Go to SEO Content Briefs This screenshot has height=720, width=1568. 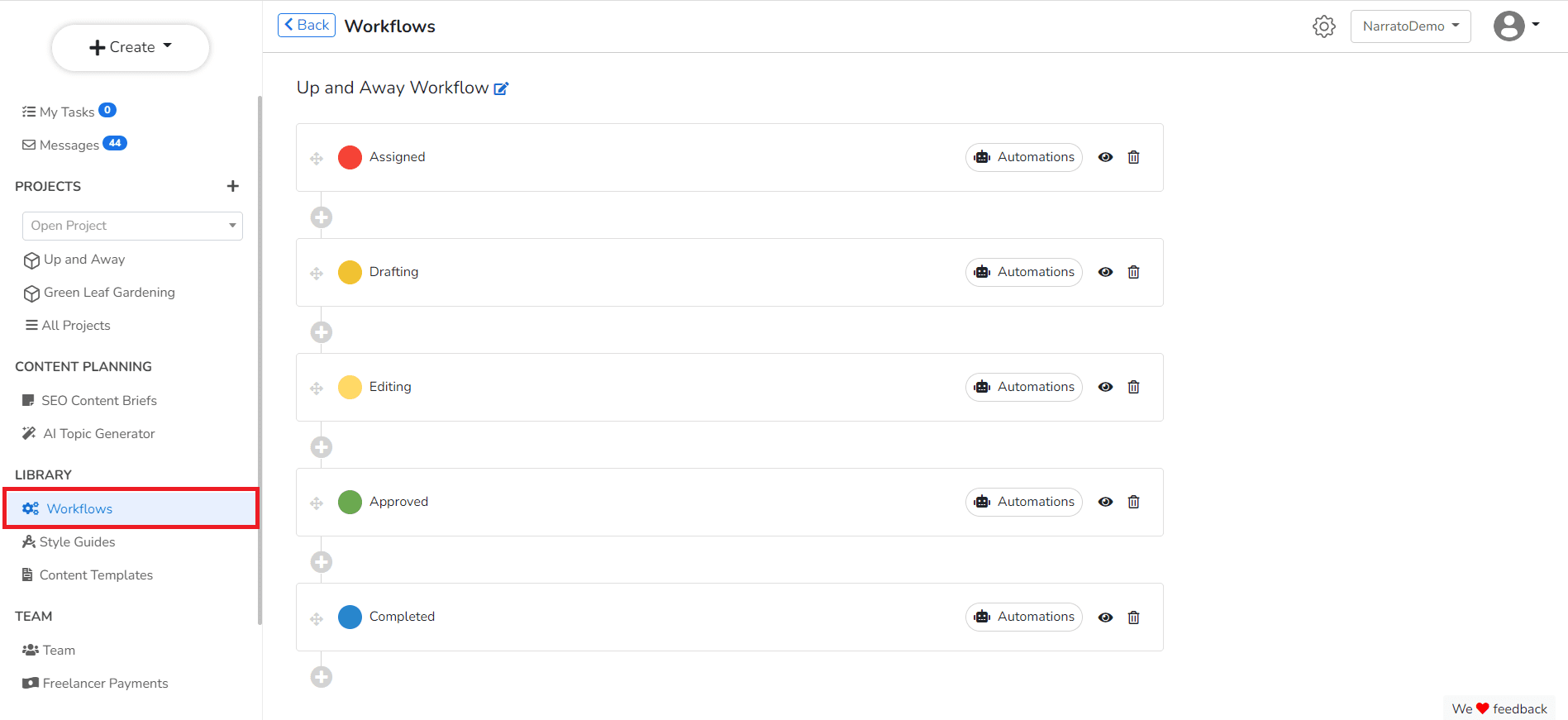98,401
